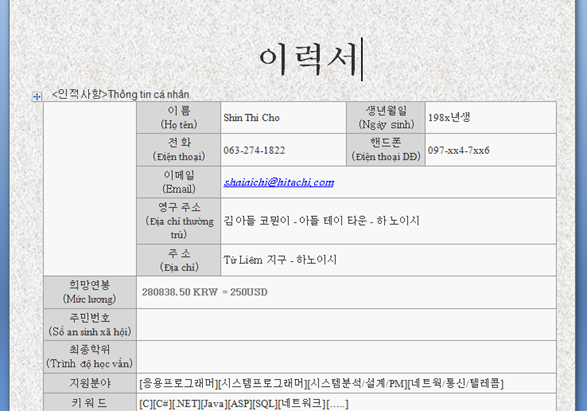Click the Ngày sinh label cell
The width and height of the screenshot is (587, 411).
click(386, 118)
